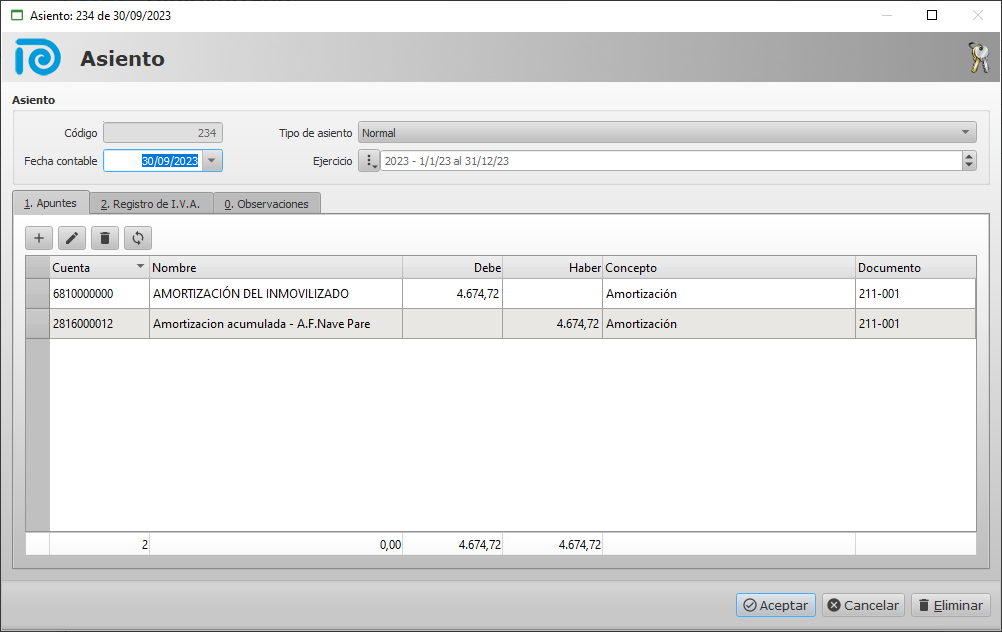Click the Ejercicio spinner arrows
Screen dimensions: 1002x632
tap(968, 161)
